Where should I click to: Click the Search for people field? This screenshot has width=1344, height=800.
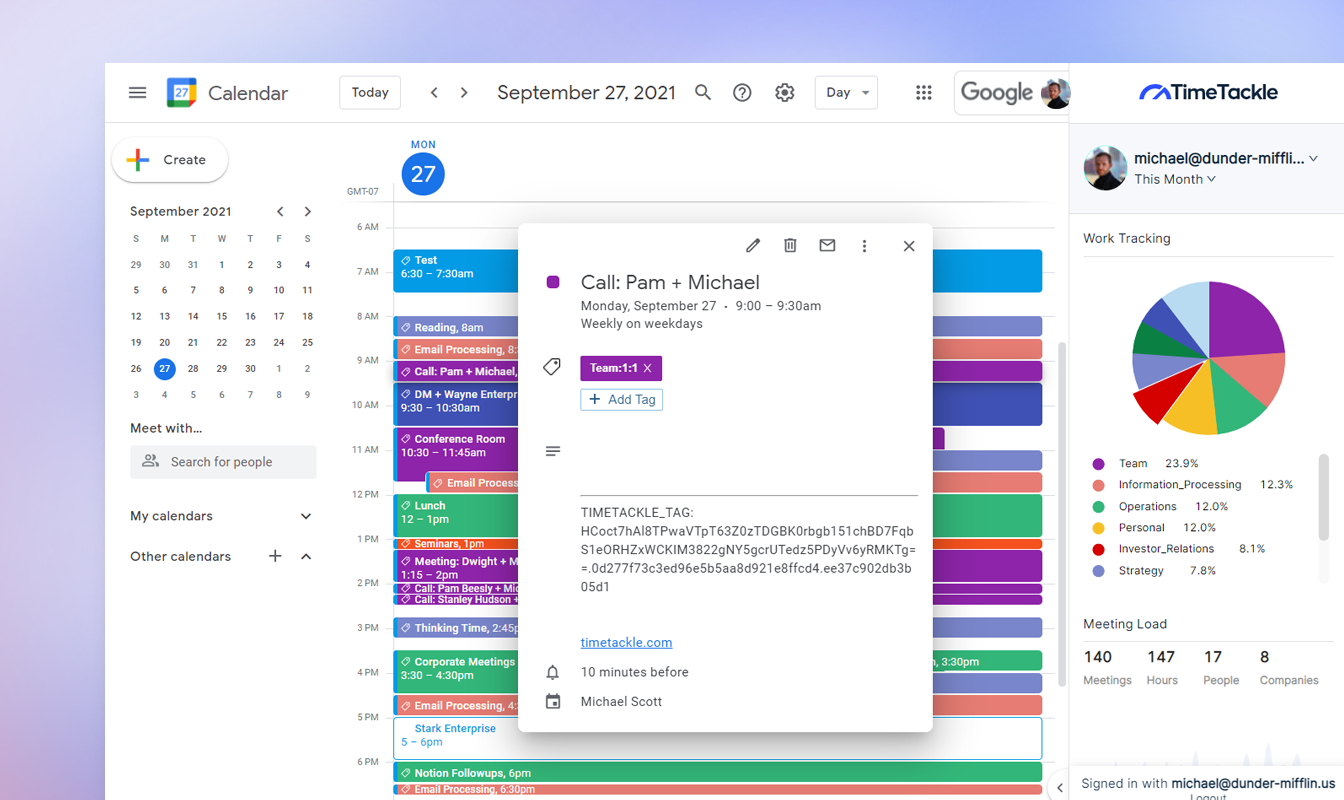click(x=223, y=462)
